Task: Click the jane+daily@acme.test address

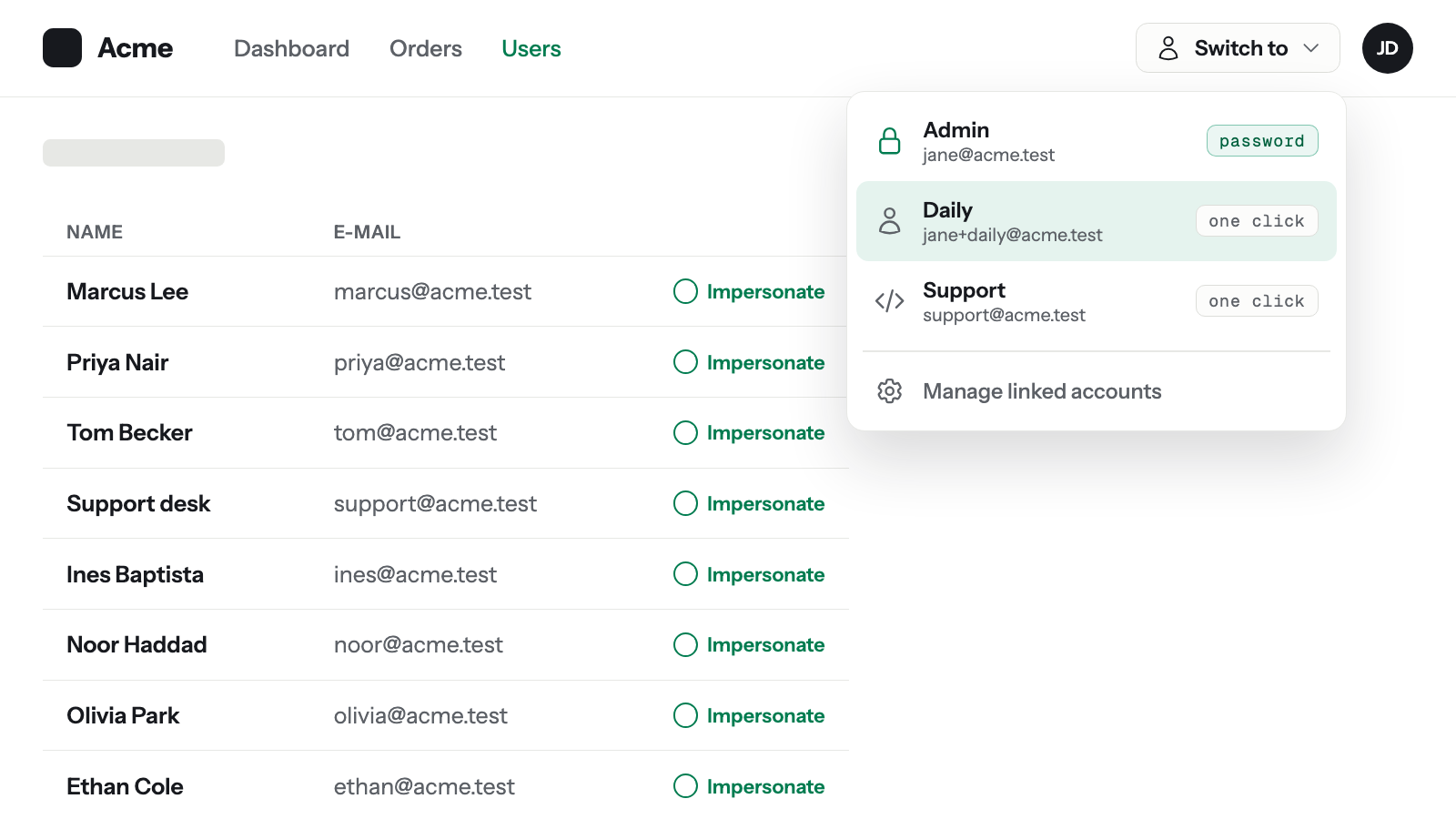Action: (1012, 235)
